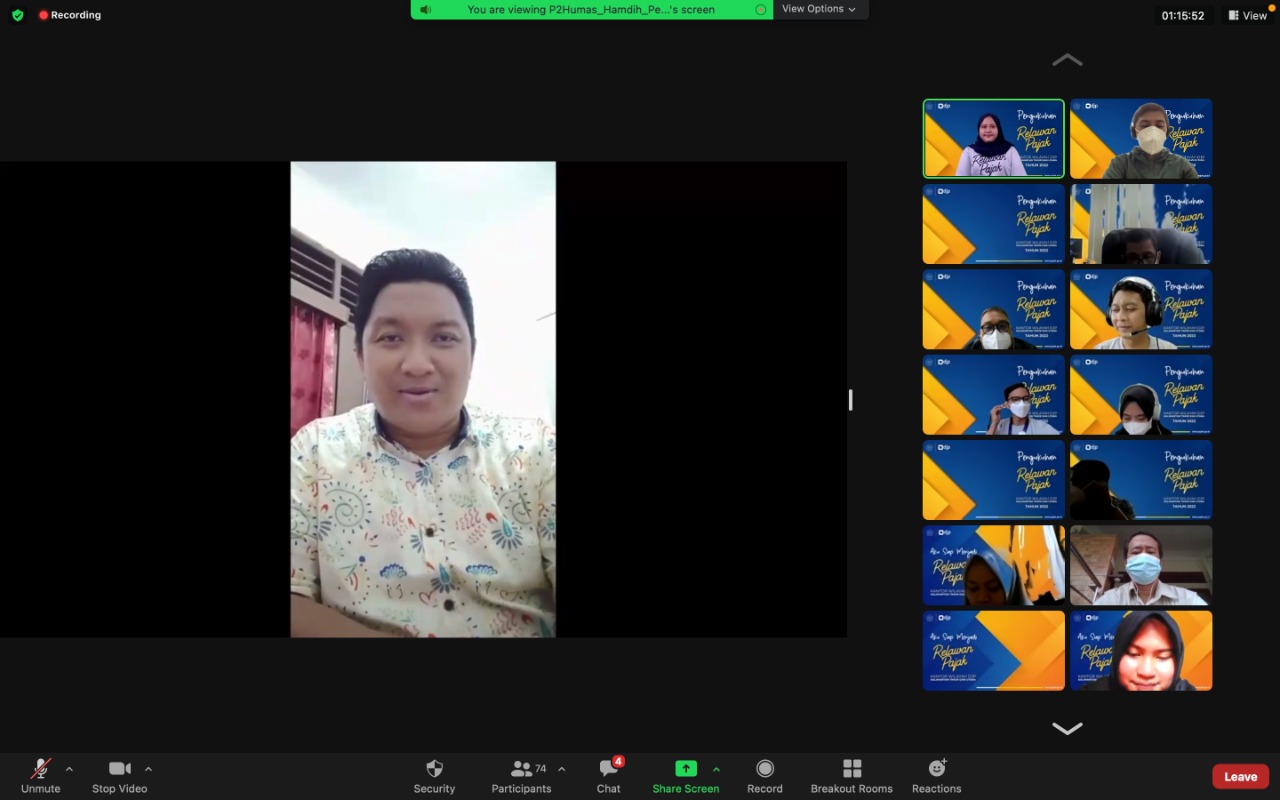Open the Participants panel
This screenshot has width=1280, height=800.
[x=521, y=775]
